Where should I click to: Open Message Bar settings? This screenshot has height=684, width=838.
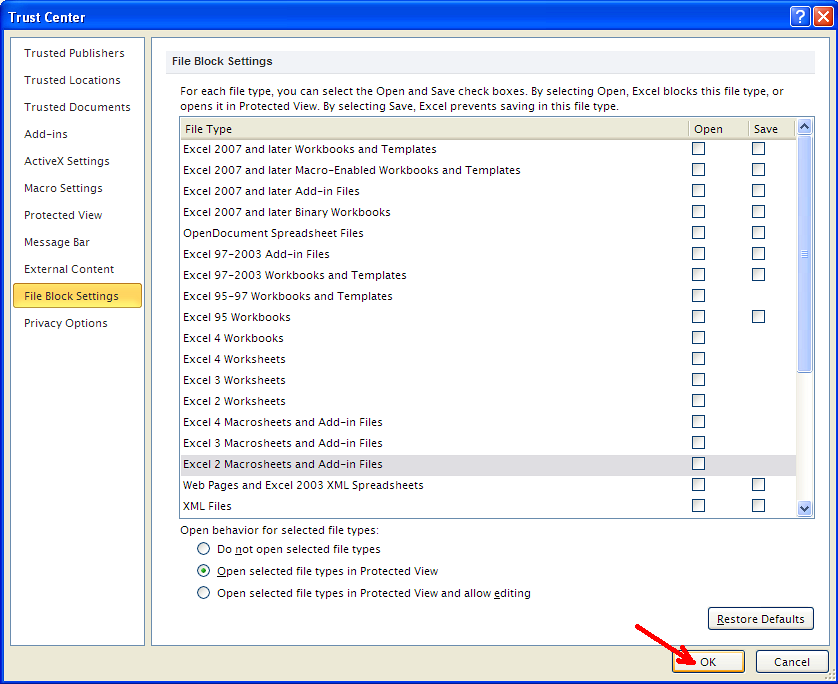(x=57, y=242)
